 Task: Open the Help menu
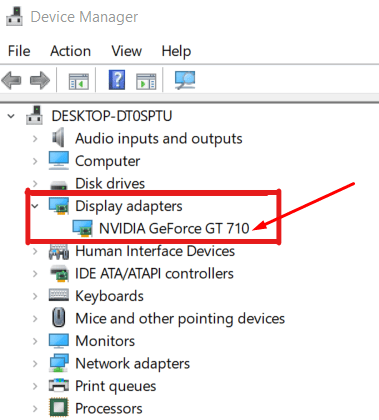coord(176,52)
